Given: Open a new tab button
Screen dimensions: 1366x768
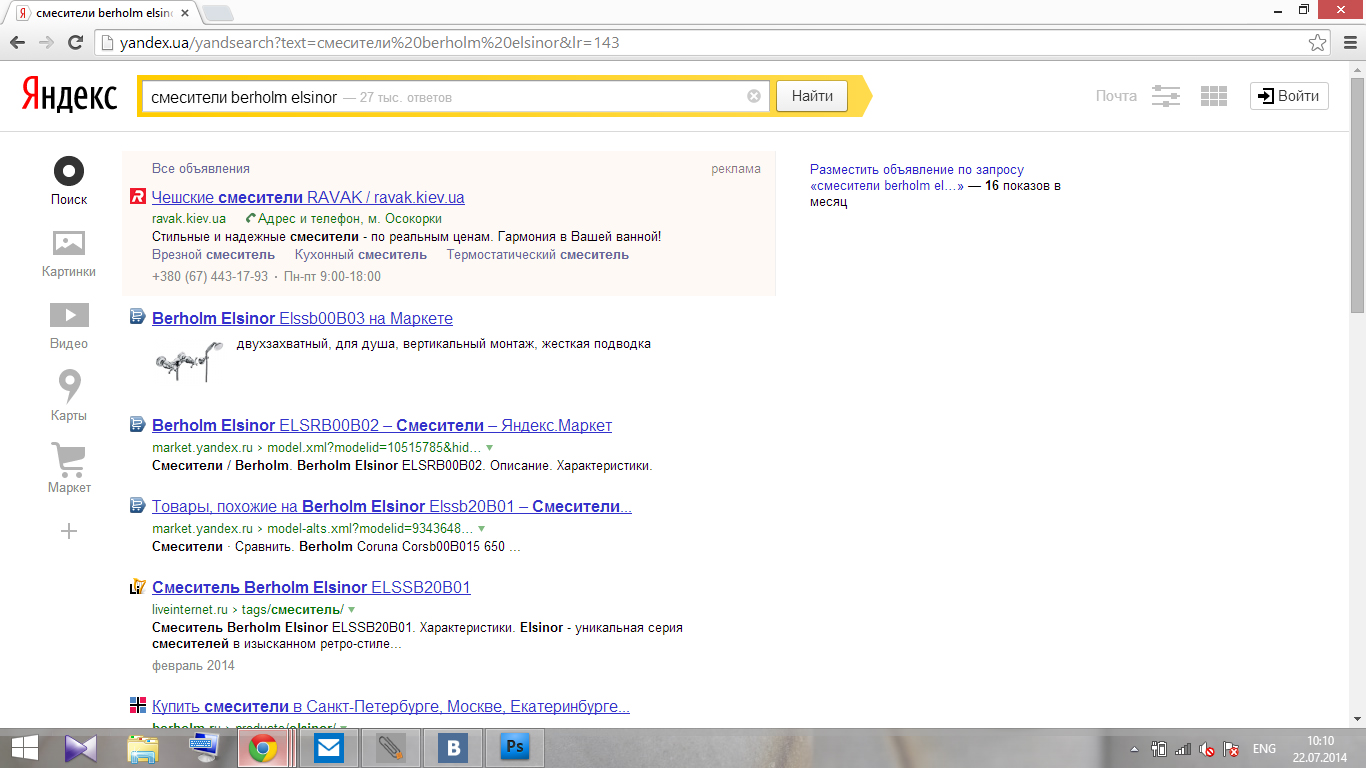Looking at the screenshot, I should coord(219,14).
